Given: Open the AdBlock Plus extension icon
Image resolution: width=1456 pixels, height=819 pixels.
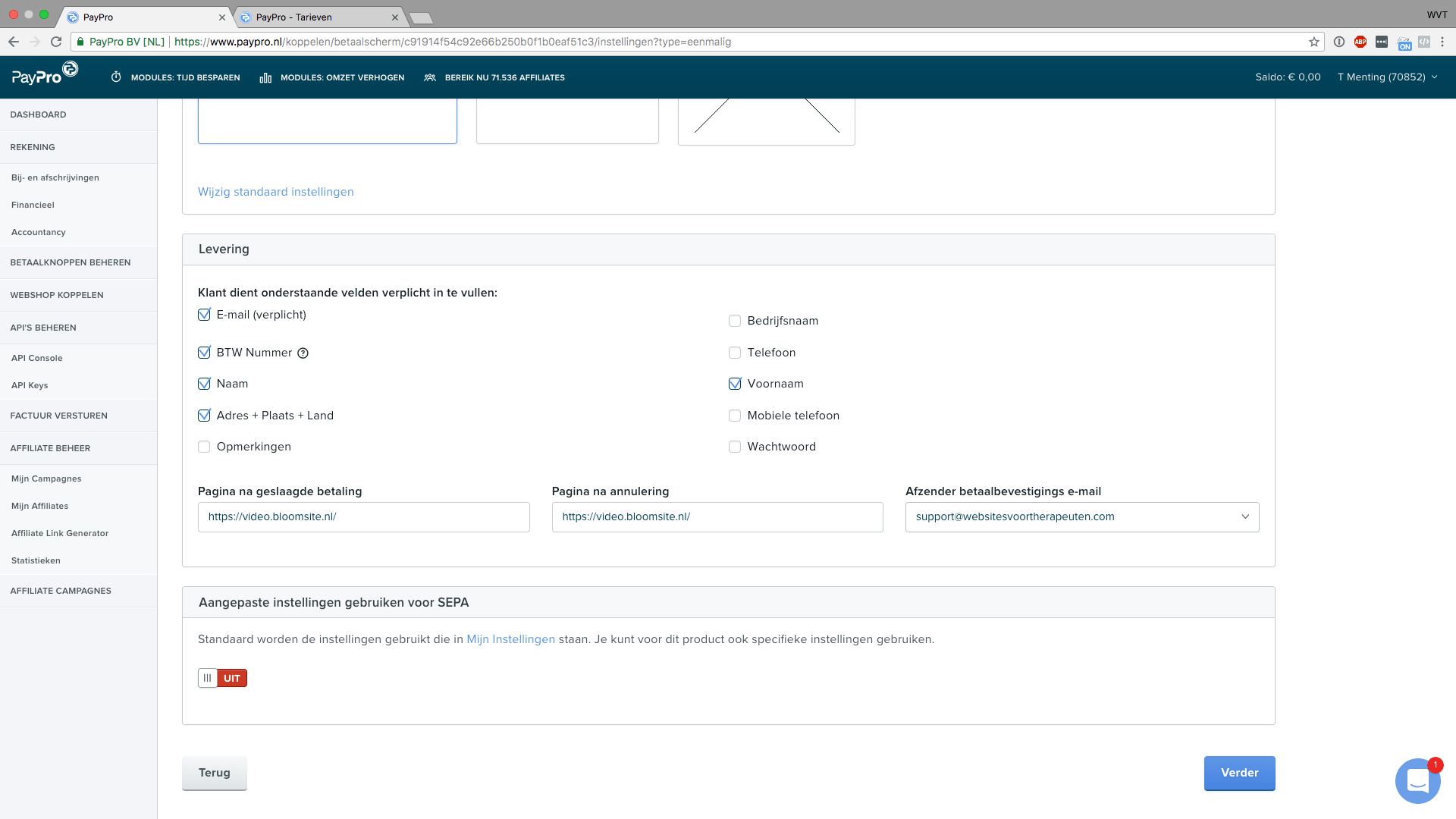Looking at the screenshot, I should pyautogui.click(x=1360, y=42).
